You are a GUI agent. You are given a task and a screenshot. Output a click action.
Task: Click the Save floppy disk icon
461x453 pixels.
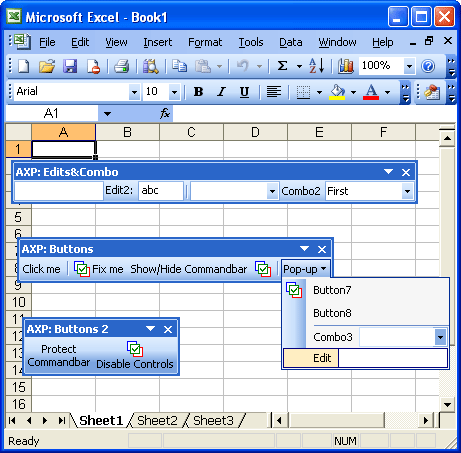click(70, 66)
